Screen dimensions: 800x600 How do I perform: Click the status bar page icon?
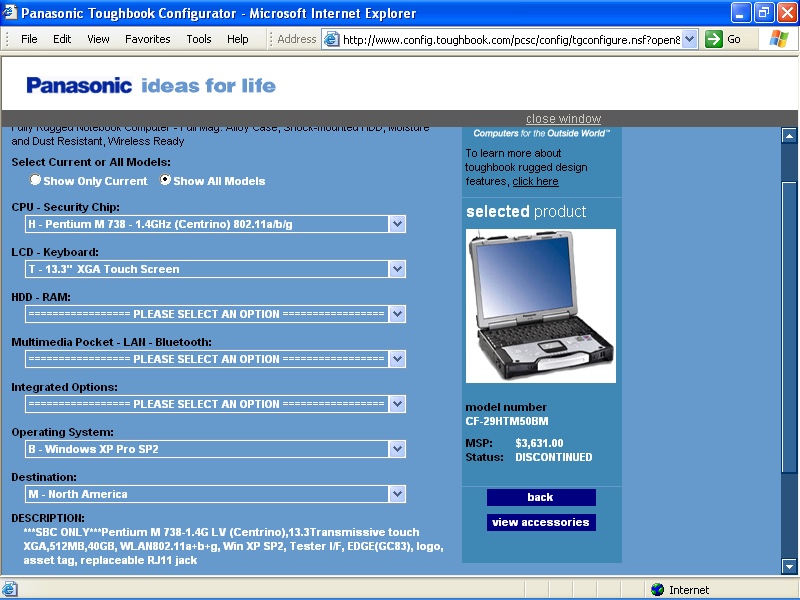(10, 590)
